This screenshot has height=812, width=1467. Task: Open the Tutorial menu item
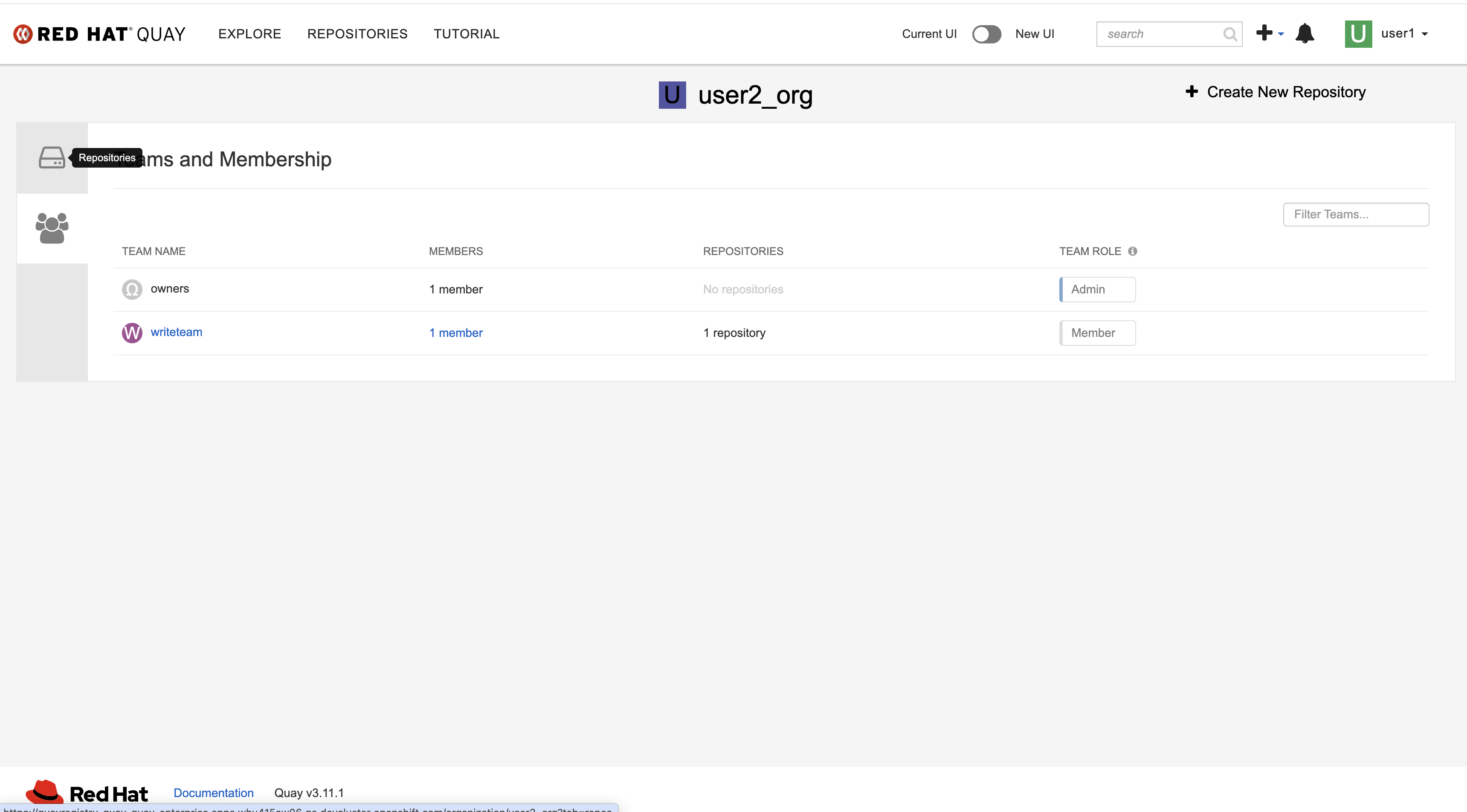point(467,34)
